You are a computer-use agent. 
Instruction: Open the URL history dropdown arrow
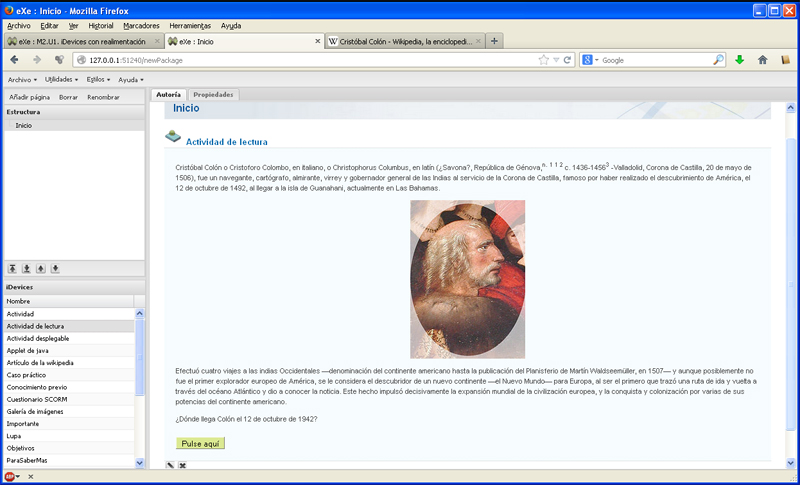[556, 60]
